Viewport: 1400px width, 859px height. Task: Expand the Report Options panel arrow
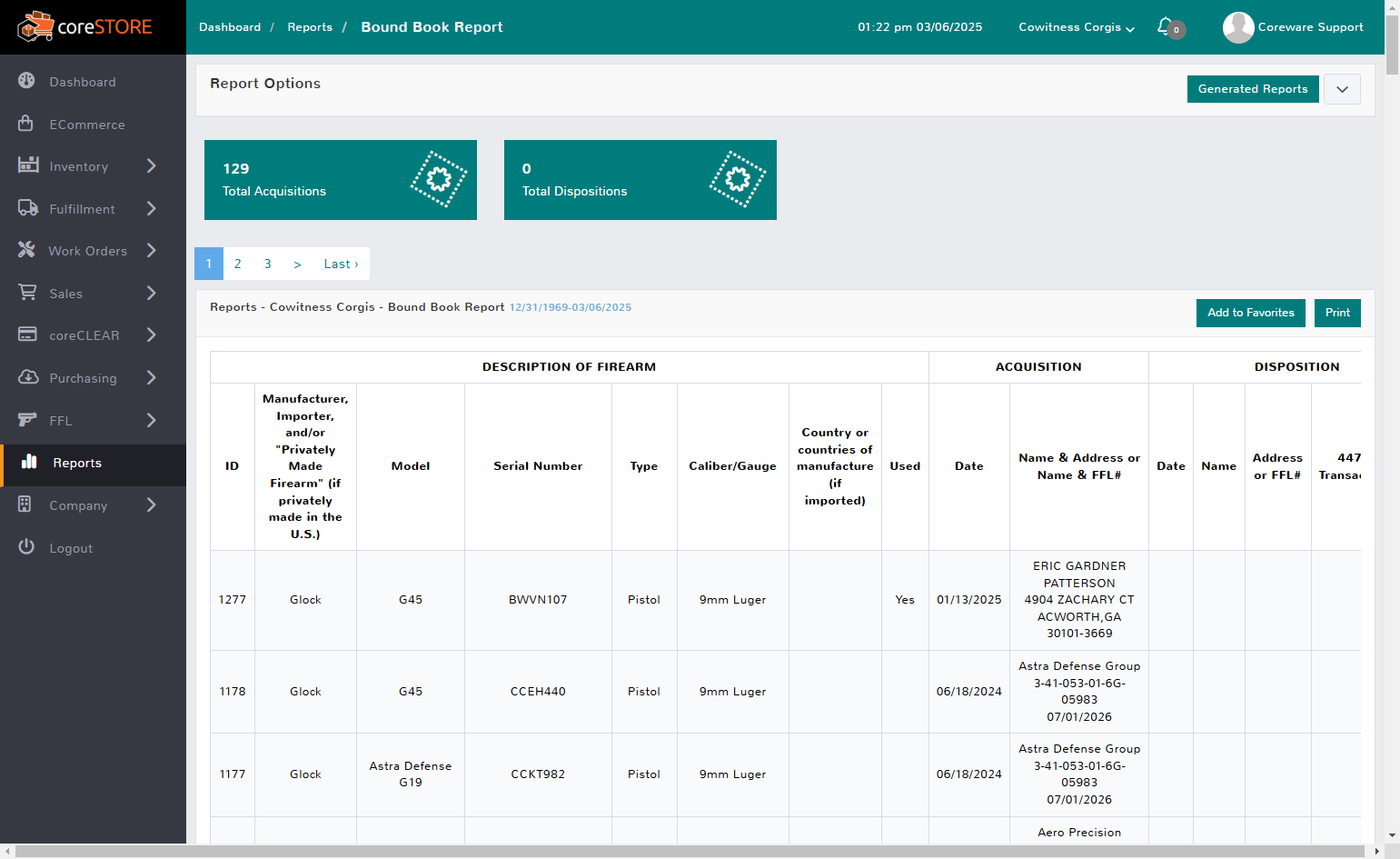point(1342,89)
